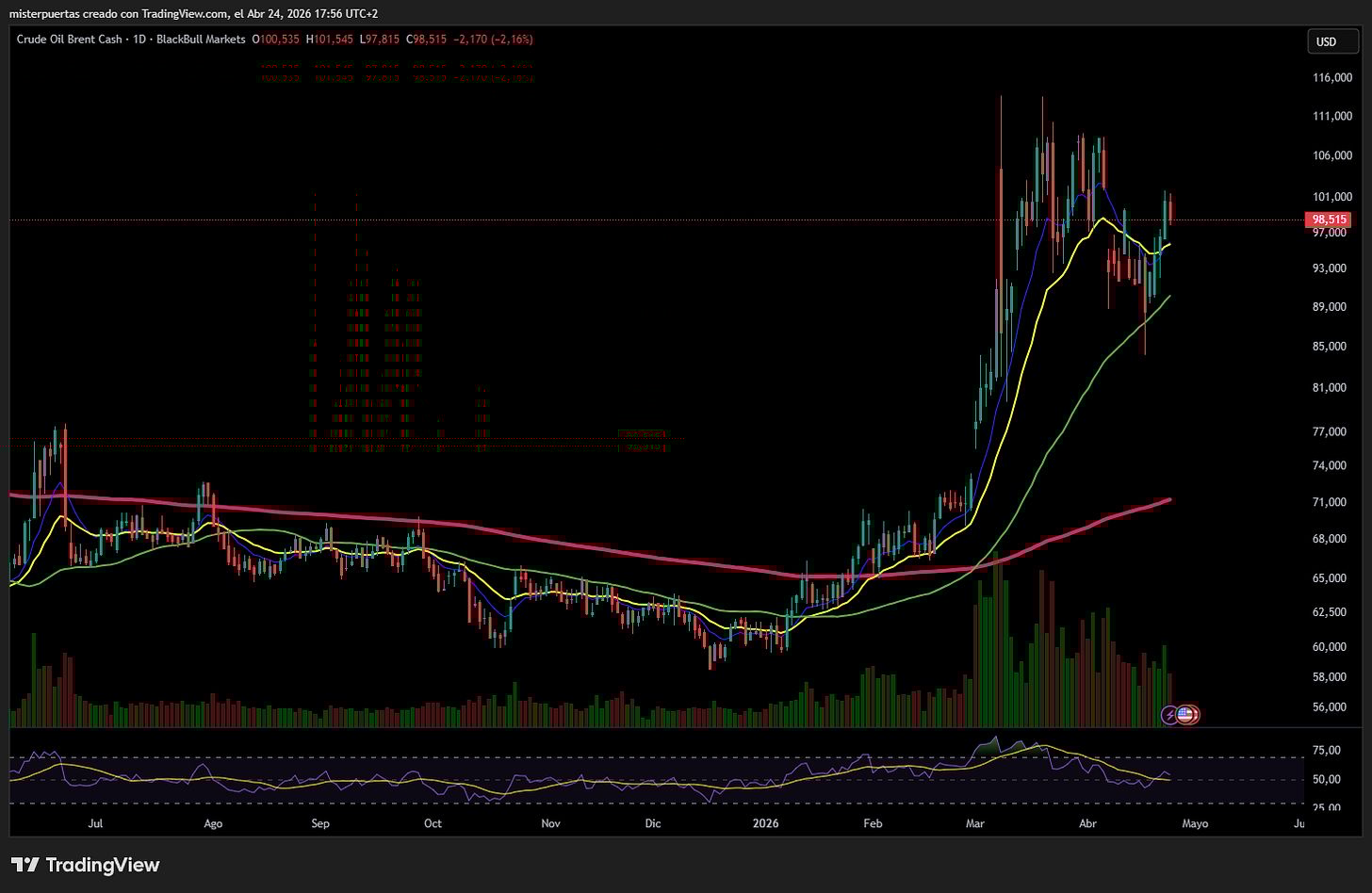Click the 'Sep' time axis label
Screen dimensions: 1372x893
[320, 823]
